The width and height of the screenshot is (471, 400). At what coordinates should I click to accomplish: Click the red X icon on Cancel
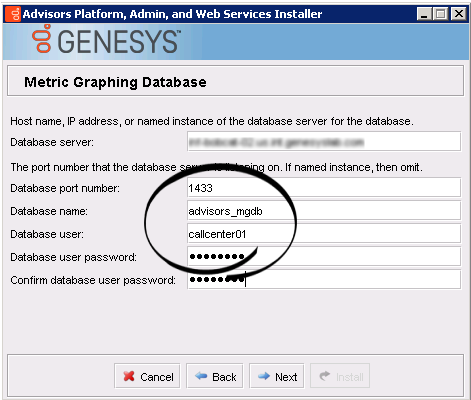pos(129,376)
